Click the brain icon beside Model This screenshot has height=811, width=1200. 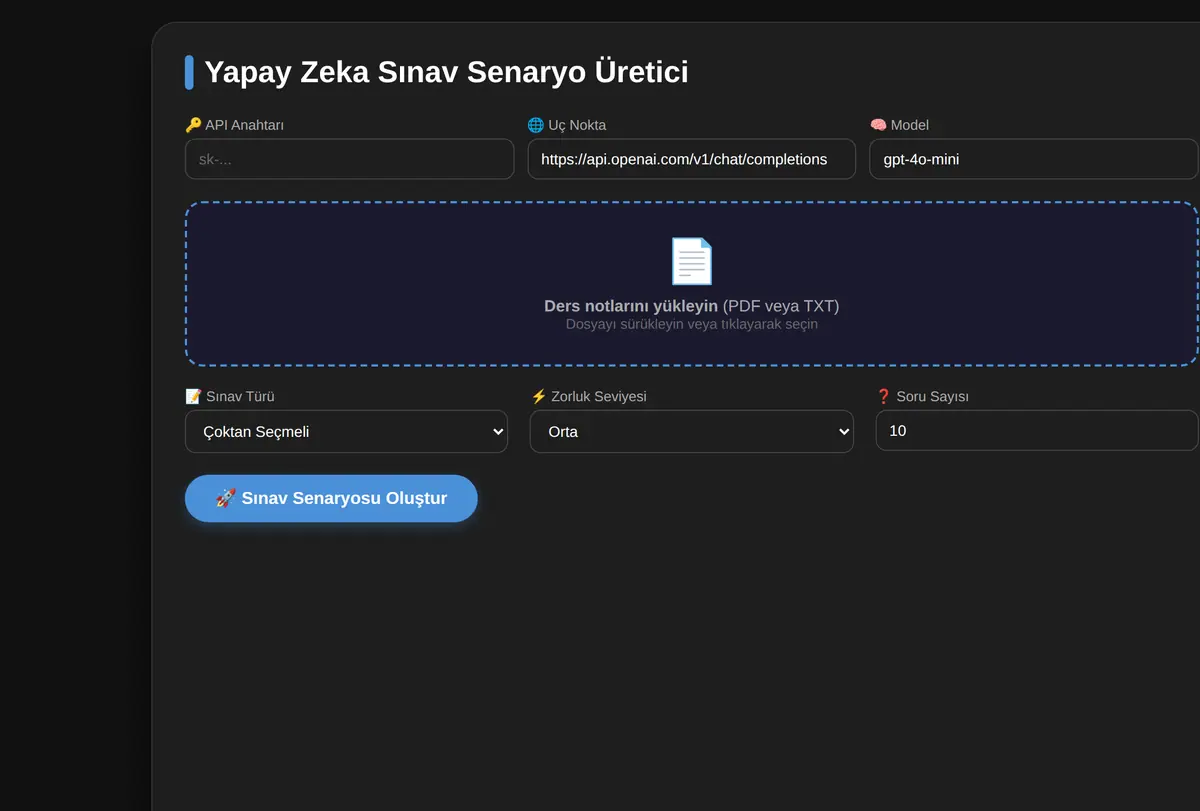pos(878,125)
